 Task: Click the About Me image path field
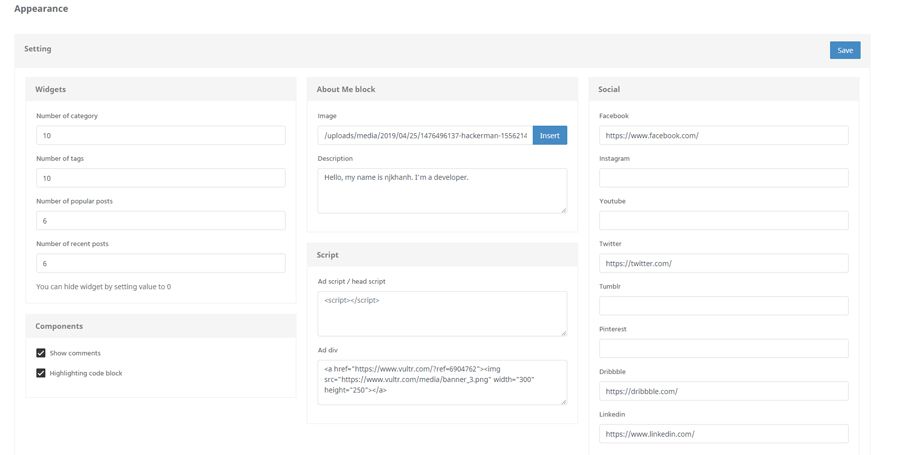pyautogui.click(x=424, y=135)
